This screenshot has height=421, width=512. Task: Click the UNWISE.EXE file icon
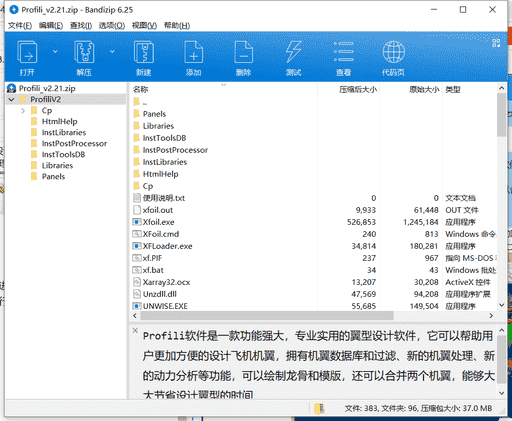tap(137, 306)
